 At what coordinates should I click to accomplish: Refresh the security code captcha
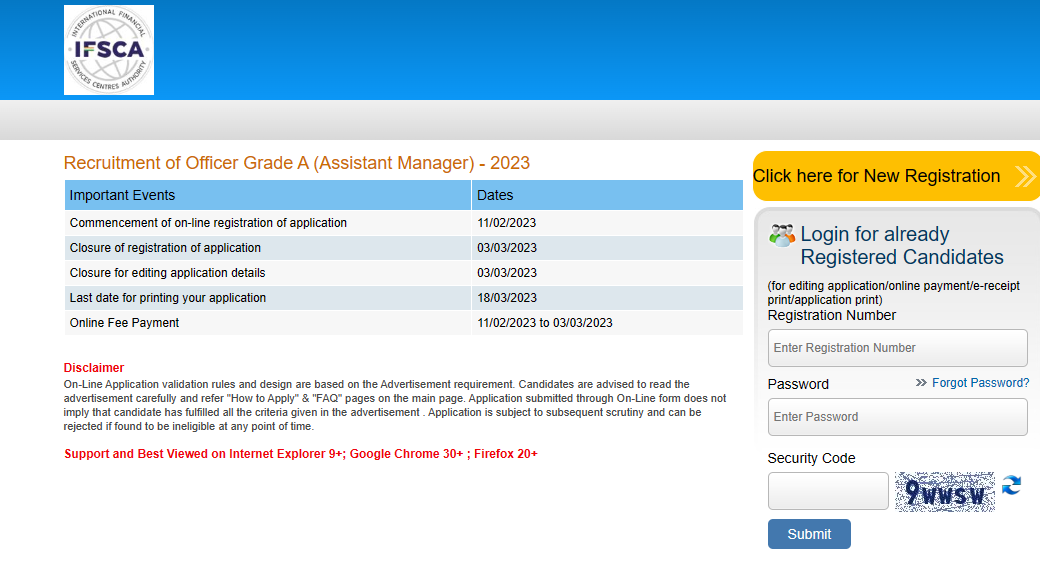pos(1011,486)
